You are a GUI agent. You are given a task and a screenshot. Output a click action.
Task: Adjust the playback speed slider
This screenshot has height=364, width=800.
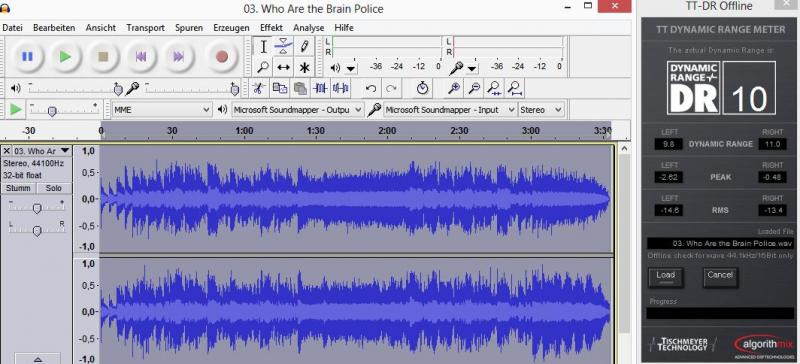point(64,109)
